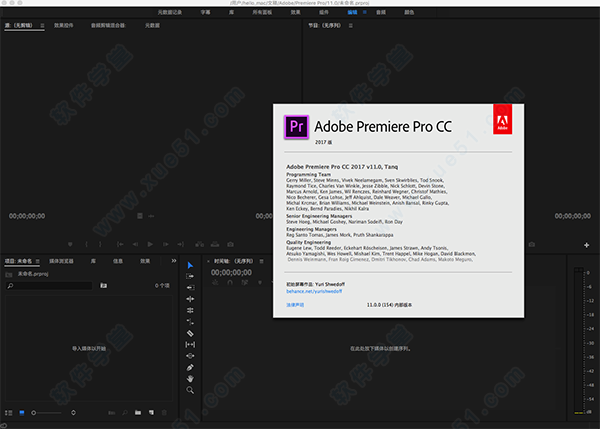Export frame with Source monitor camera icon
The width and height of the screenshot is (600, 429).
[x=230, y=244]
